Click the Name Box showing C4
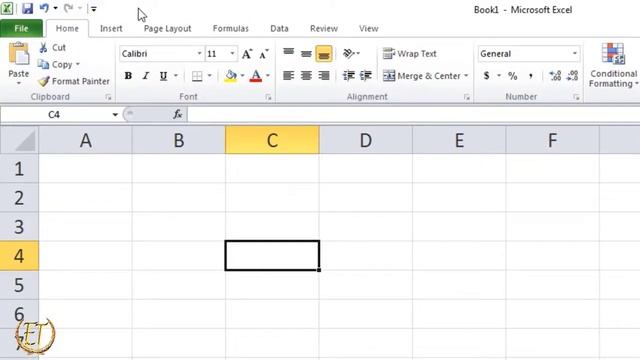Image resolution: width=640 pixels, height=360 pixels. (54, 115)
